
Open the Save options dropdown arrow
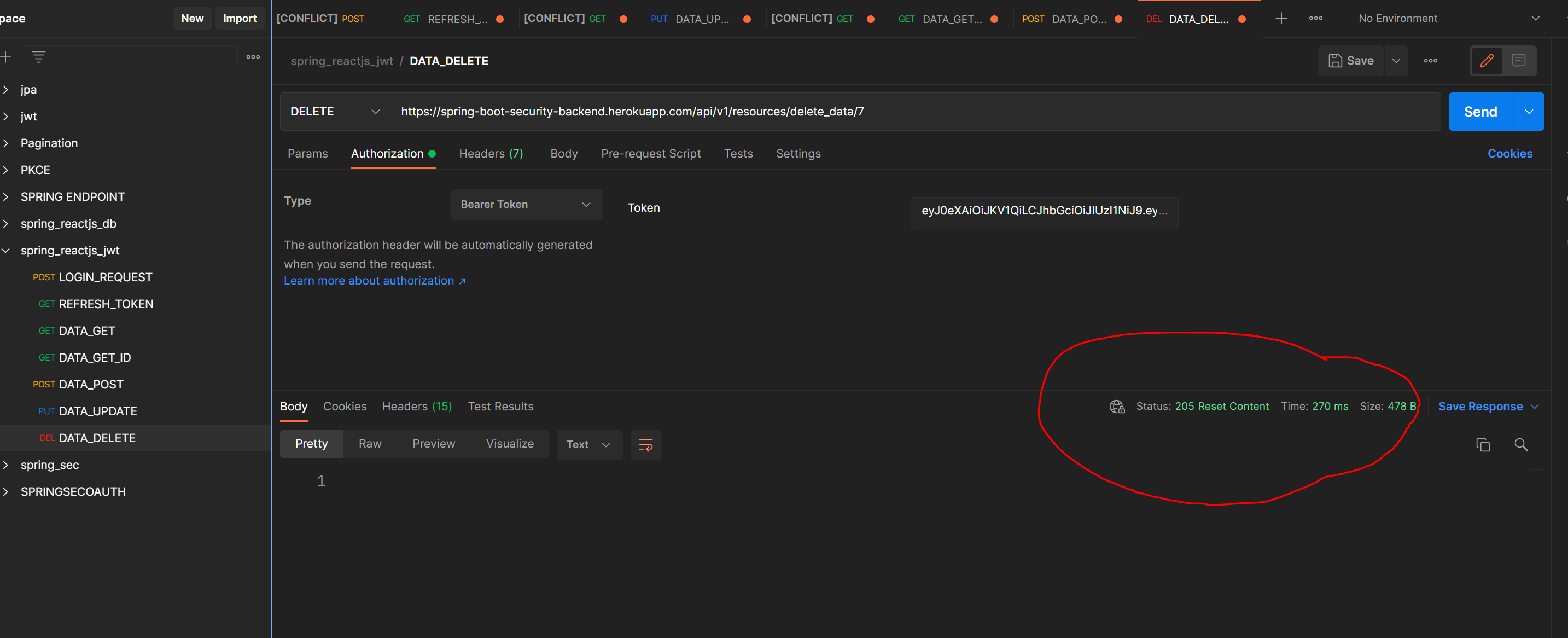[1396, 61]
